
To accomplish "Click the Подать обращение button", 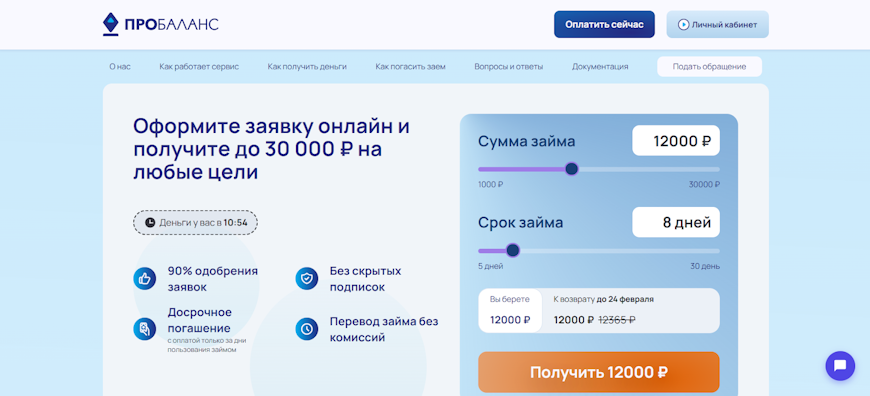I will click(x=709, y=67).
